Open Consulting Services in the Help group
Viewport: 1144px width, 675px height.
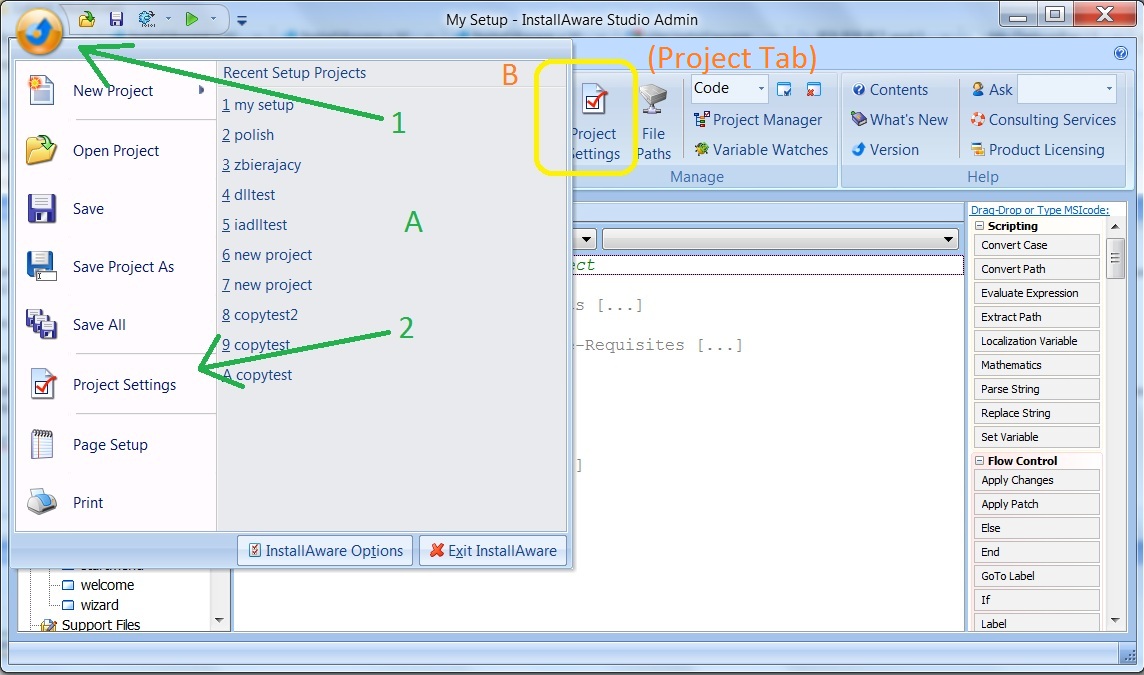[x=1043, y=120]
